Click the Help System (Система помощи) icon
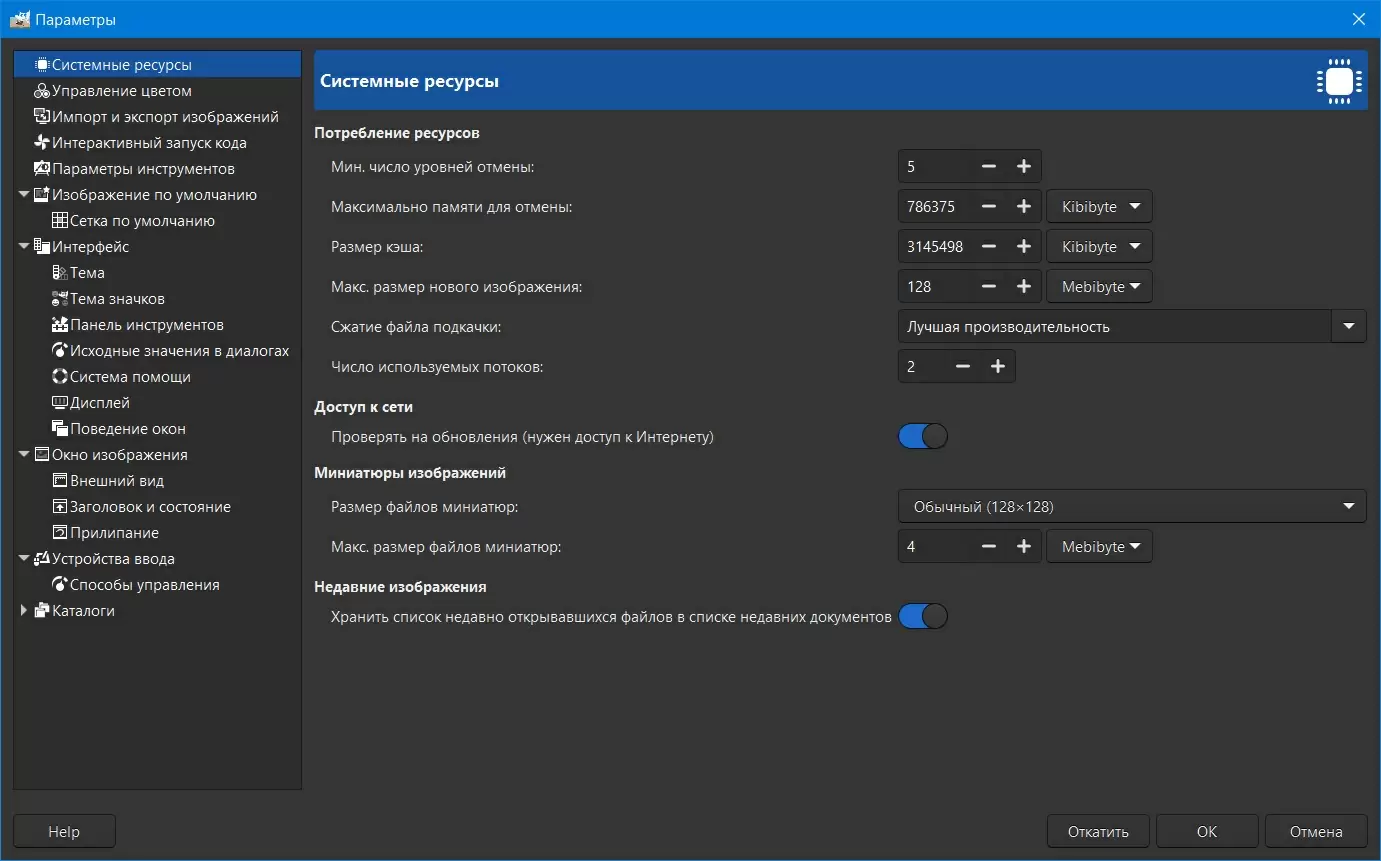This screenshot has height=861, width=1381. [60, 377]
